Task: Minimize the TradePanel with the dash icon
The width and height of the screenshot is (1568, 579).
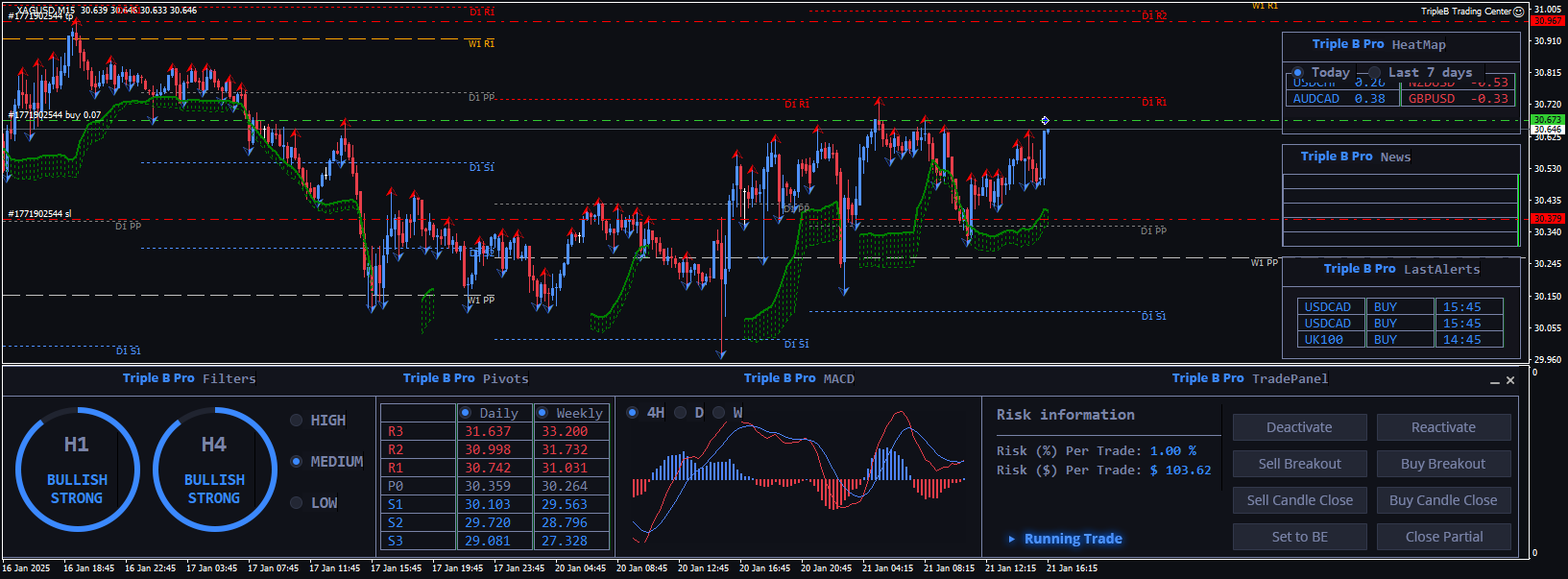Action: (x=1494, y=381)
